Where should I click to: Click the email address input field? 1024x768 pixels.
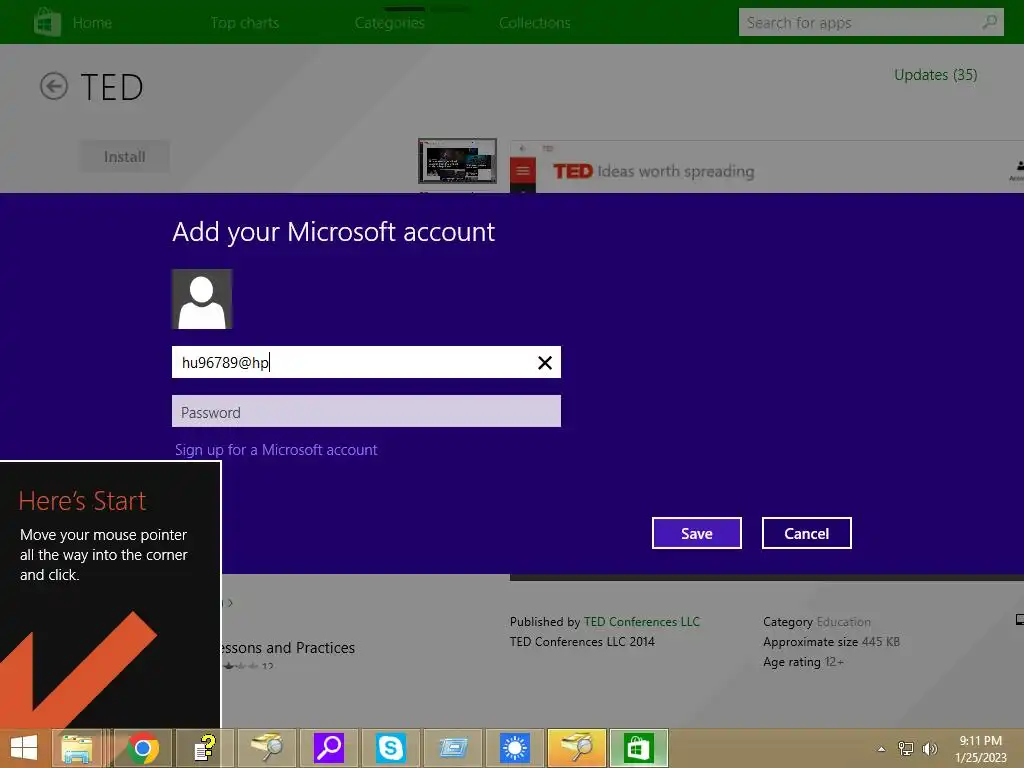366,362
